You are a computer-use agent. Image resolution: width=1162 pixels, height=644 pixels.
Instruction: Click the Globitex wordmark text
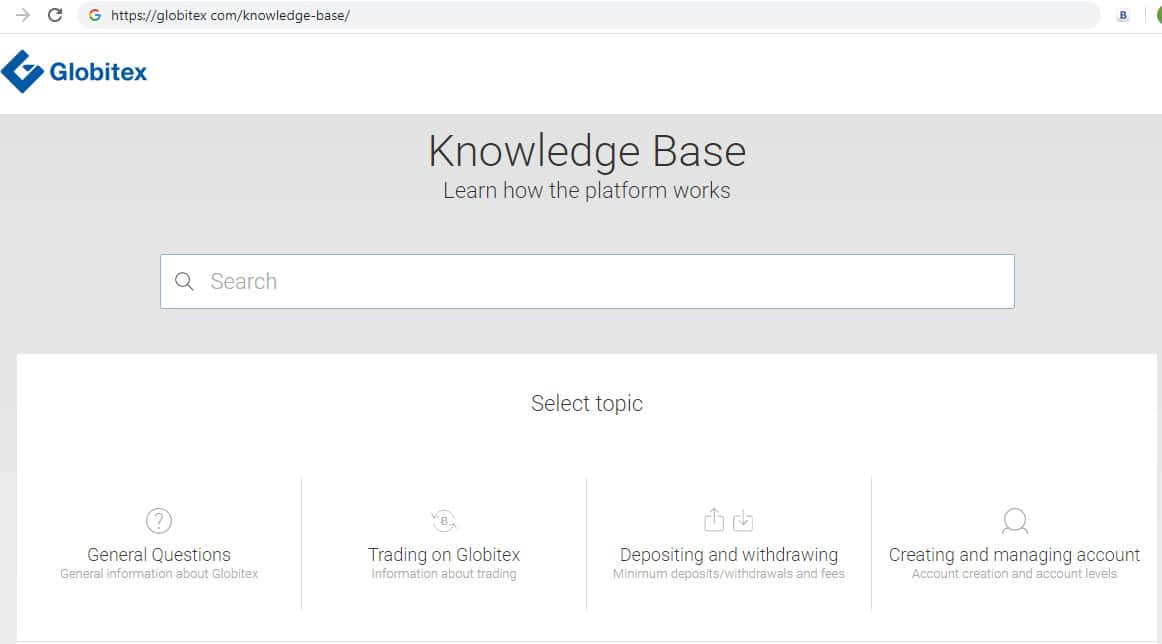coord(98,72)
